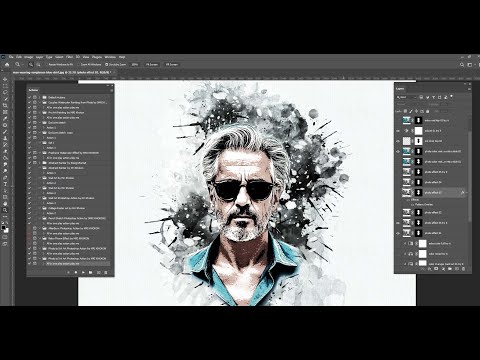Open the Search icon at top right
The width and height of the screenshot is (480, 360).
pyautogui.click(x=462, y=65)
